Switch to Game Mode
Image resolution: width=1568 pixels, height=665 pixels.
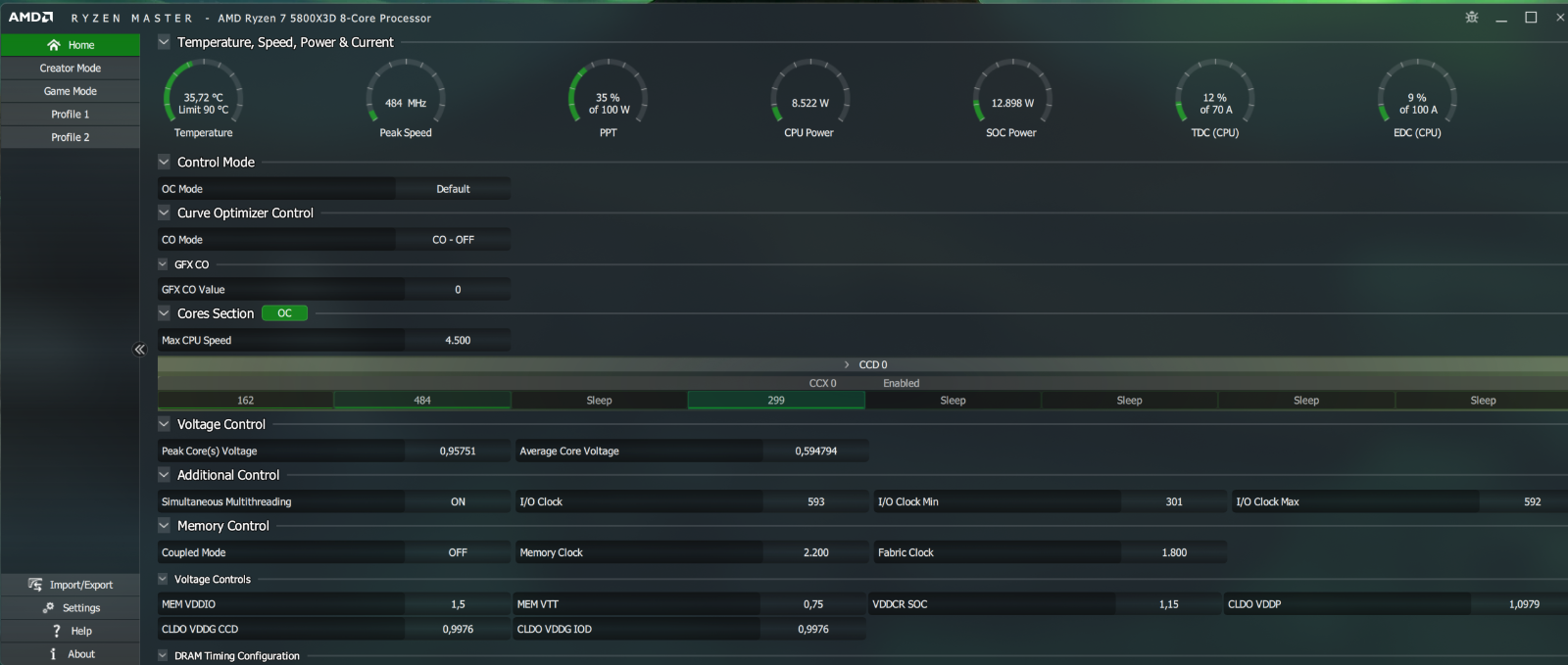(70, 91)
